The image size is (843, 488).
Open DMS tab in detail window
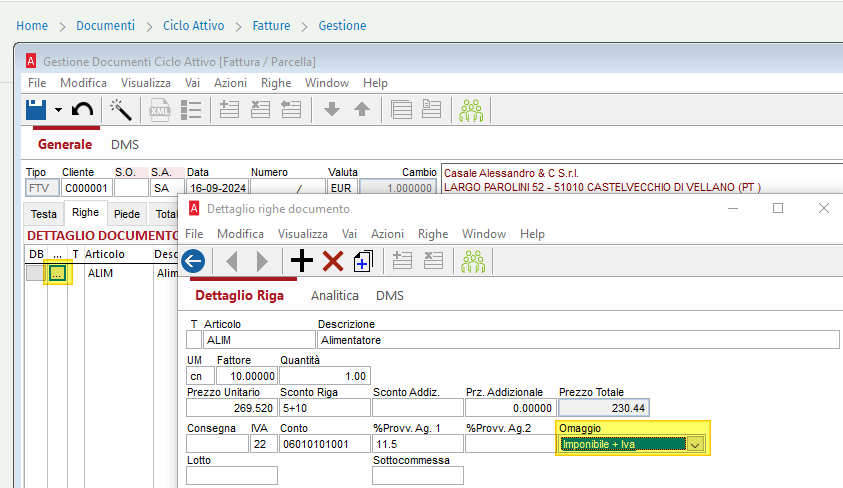click(390, 296)
